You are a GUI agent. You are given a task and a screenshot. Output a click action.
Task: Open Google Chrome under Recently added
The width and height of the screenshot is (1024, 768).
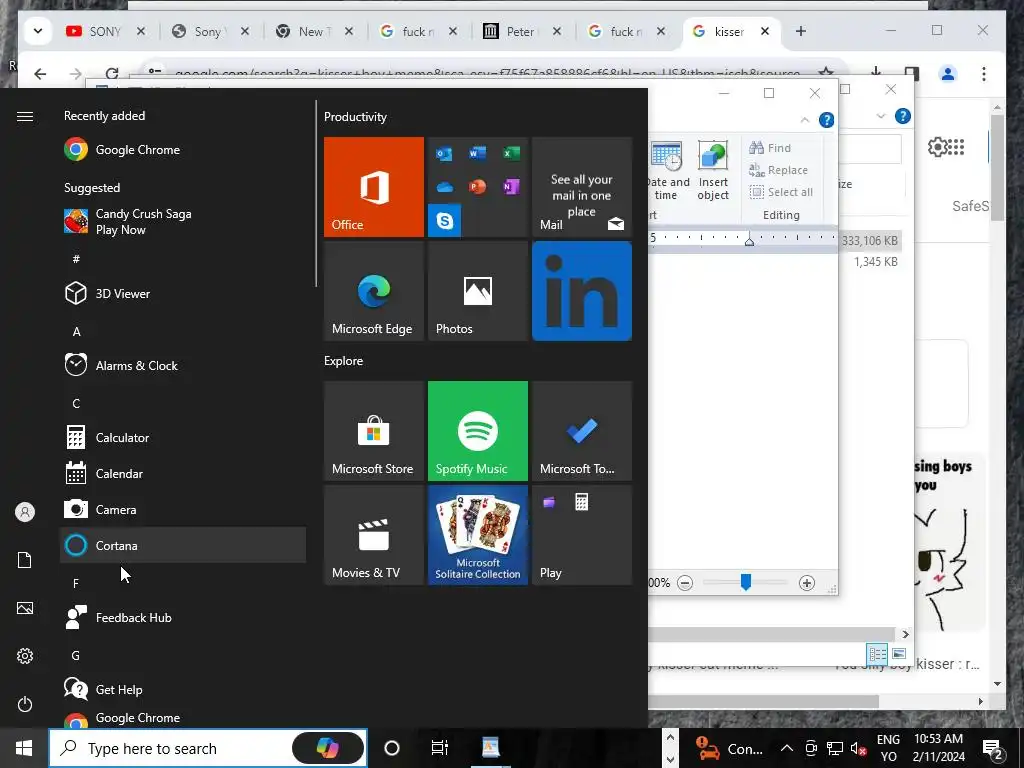click(183, 150)
